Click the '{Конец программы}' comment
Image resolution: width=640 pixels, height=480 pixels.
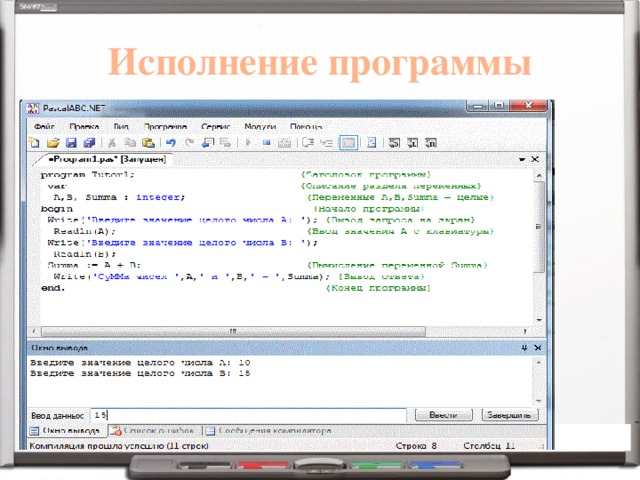click(378, 288)
